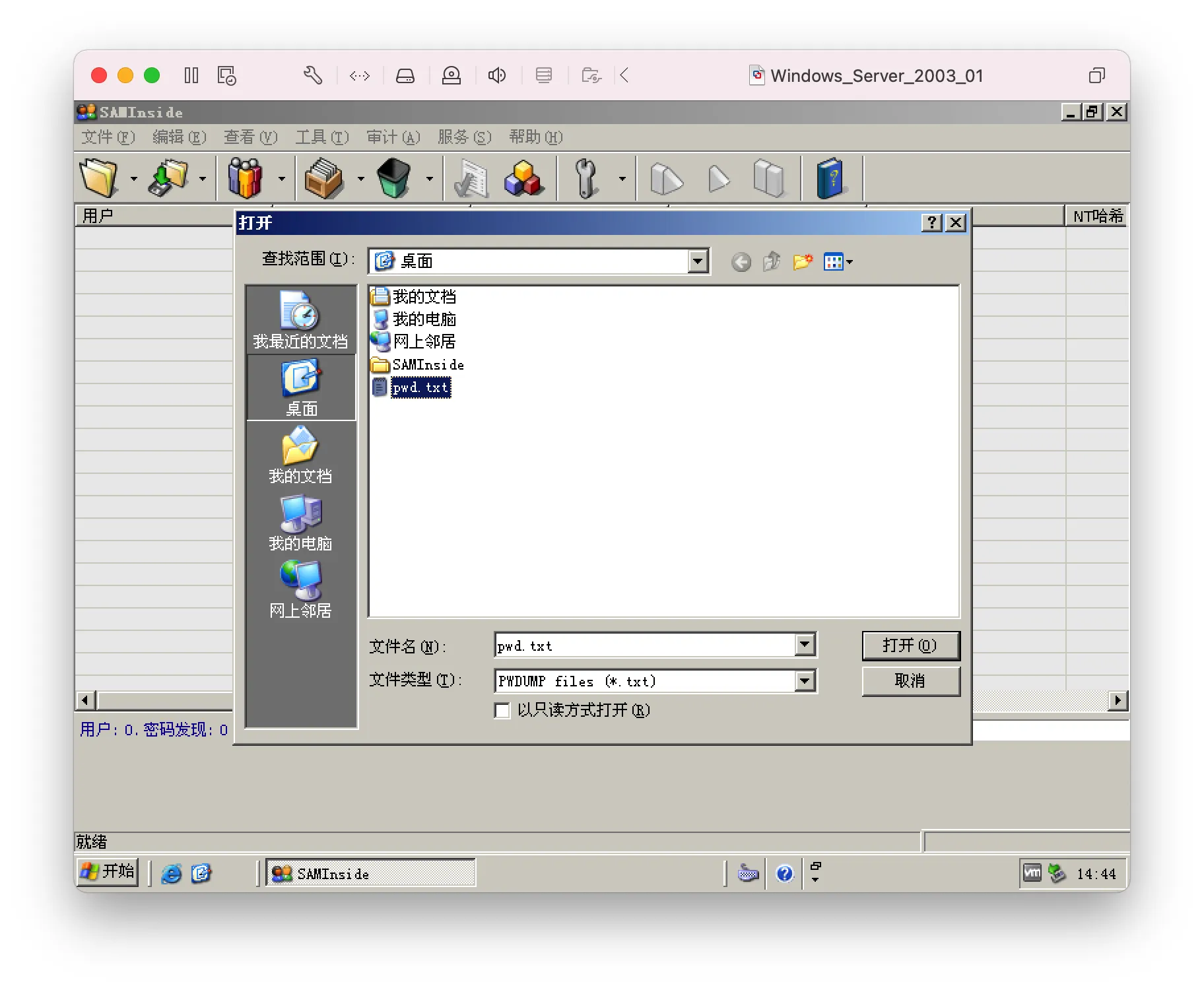Expand the 文件类型 dropdown arrow
The image size is (1204, 990).
(x=805, y=680)
